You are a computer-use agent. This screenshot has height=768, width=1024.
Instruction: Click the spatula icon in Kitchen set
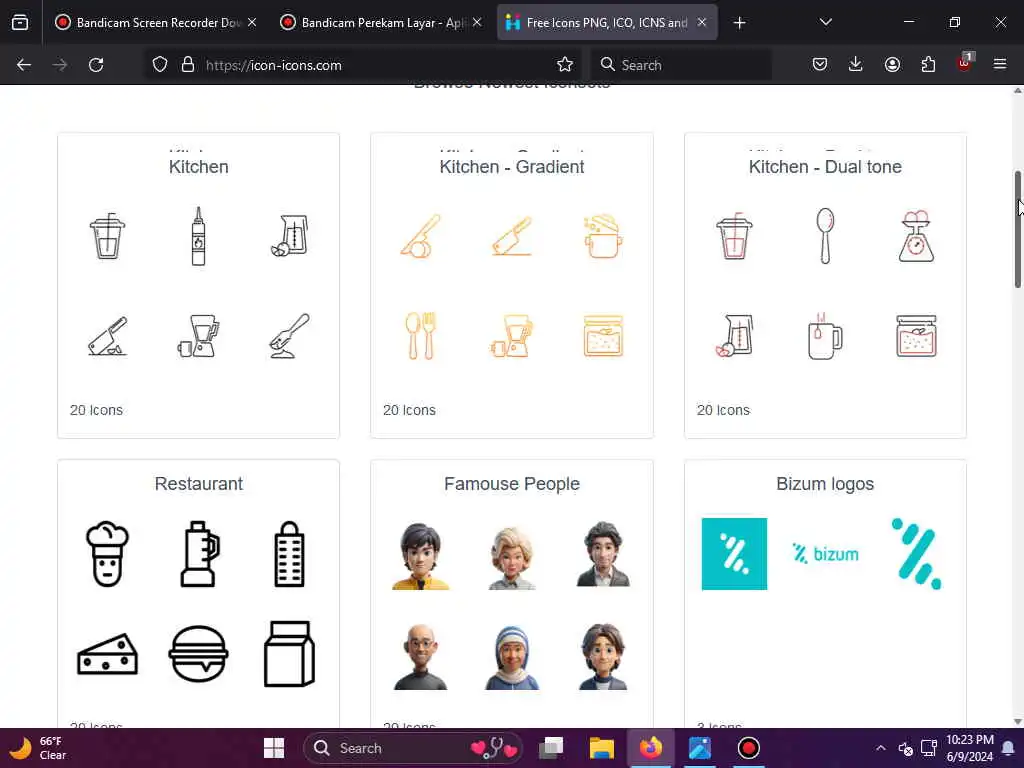289,336
